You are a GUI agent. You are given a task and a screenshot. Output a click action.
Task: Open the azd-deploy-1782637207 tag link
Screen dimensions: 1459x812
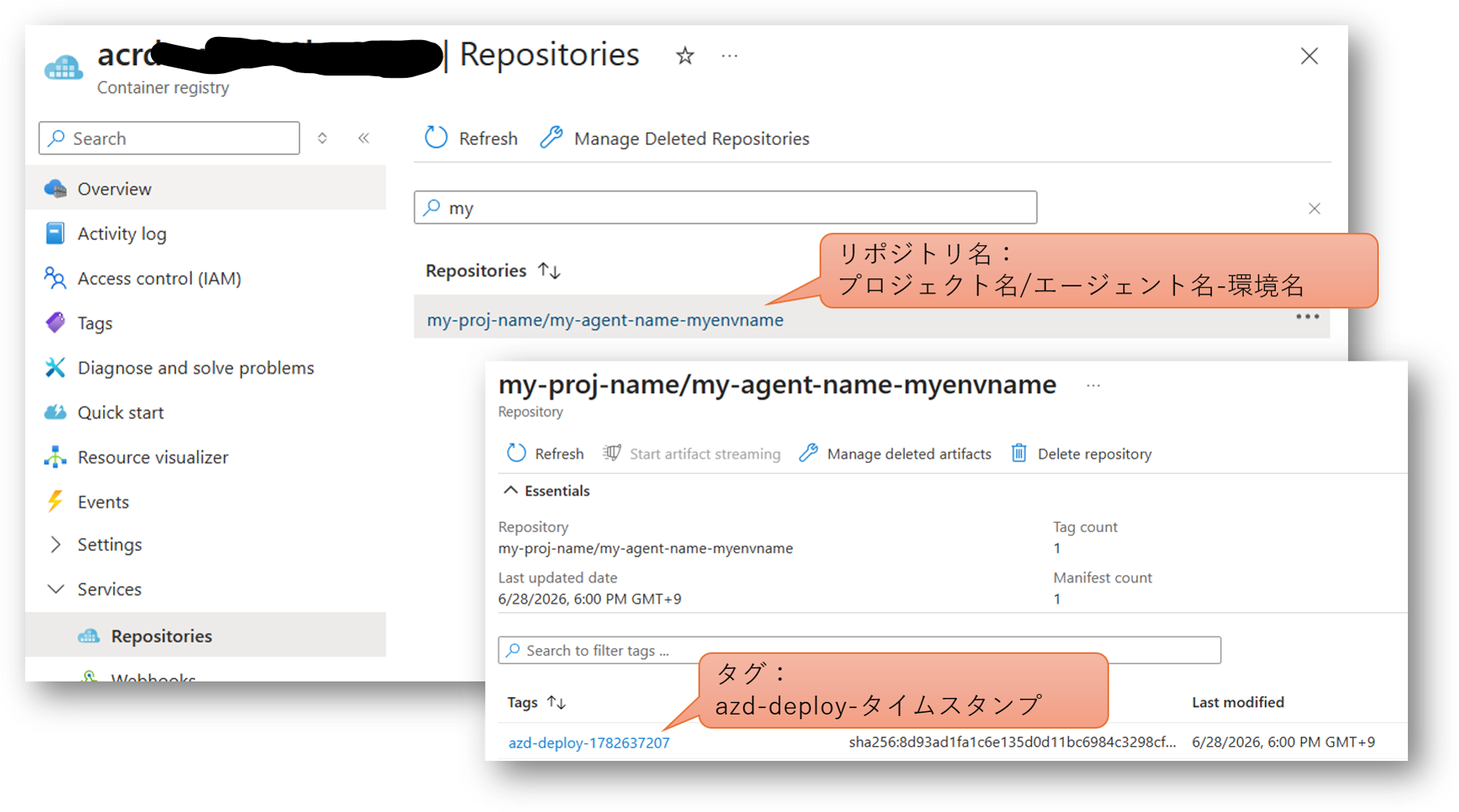click(x=589, y=743)
